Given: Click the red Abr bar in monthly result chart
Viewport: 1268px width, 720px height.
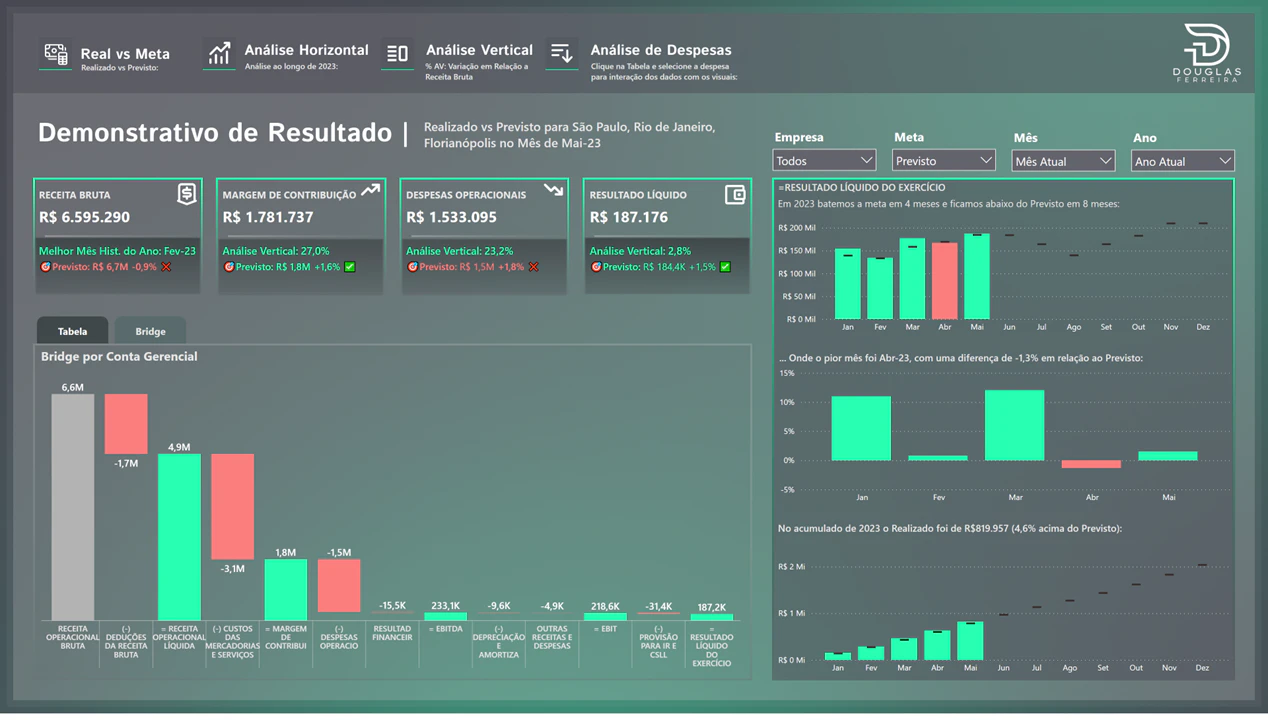Looking at the screenshot, I should click(944, 280).
